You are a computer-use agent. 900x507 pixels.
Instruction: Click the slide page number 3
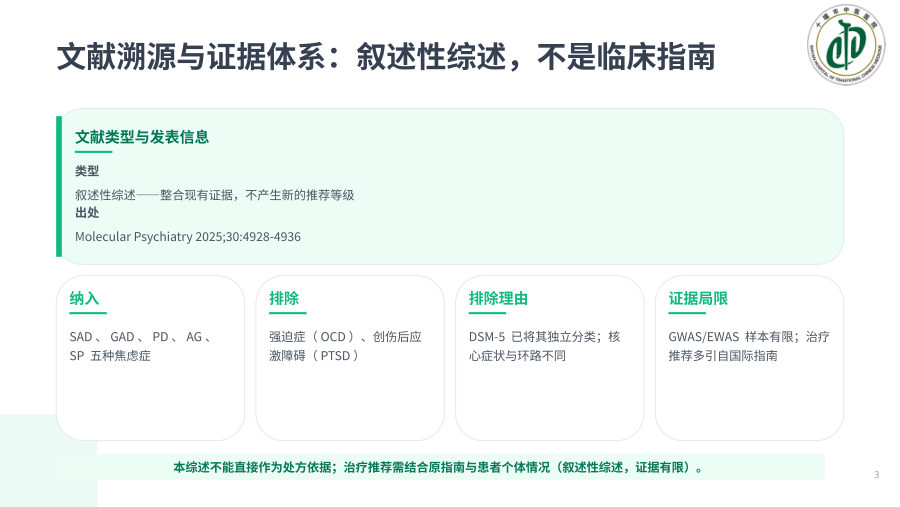876,474
